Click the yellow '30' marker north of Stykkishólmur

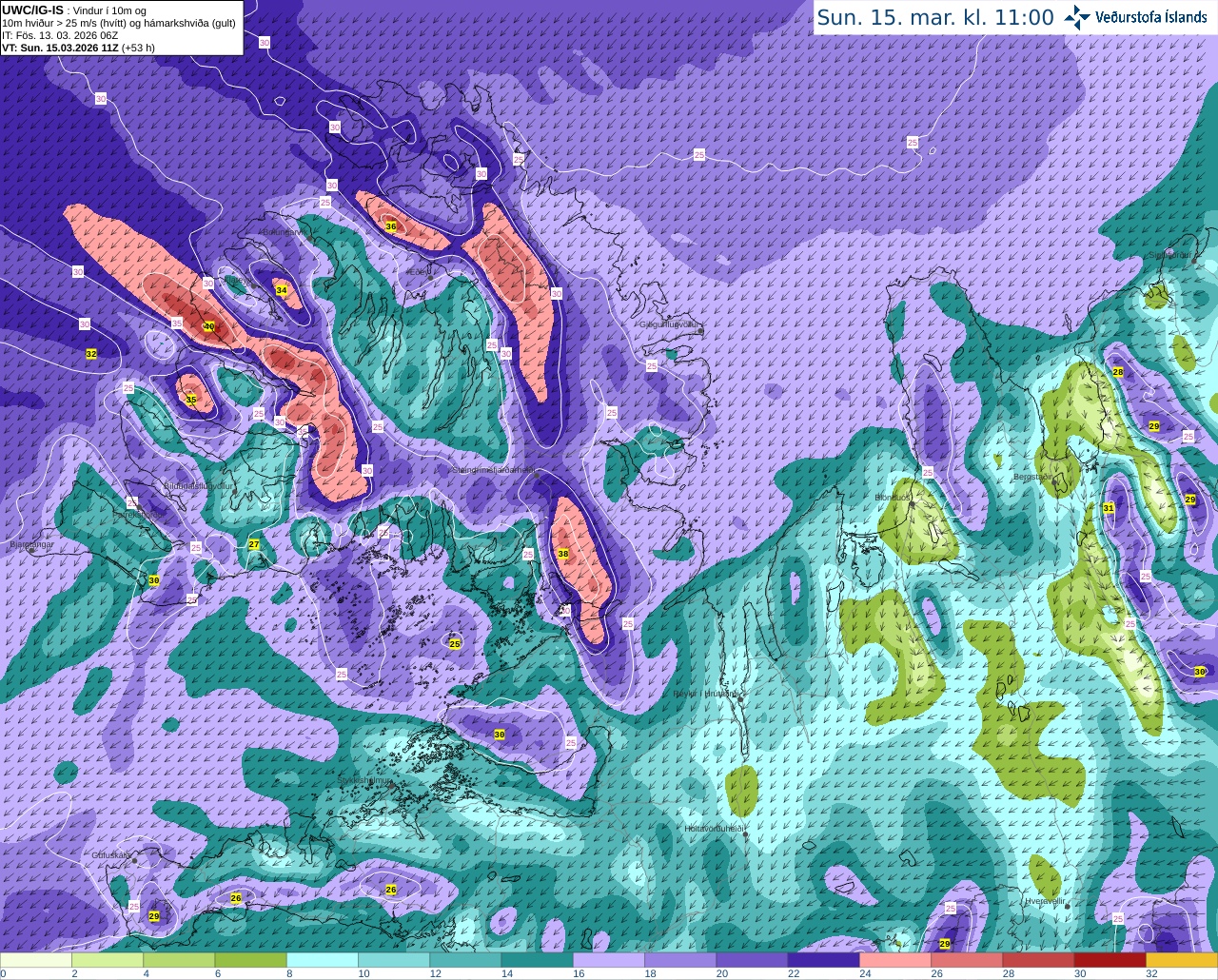(499, 735)
